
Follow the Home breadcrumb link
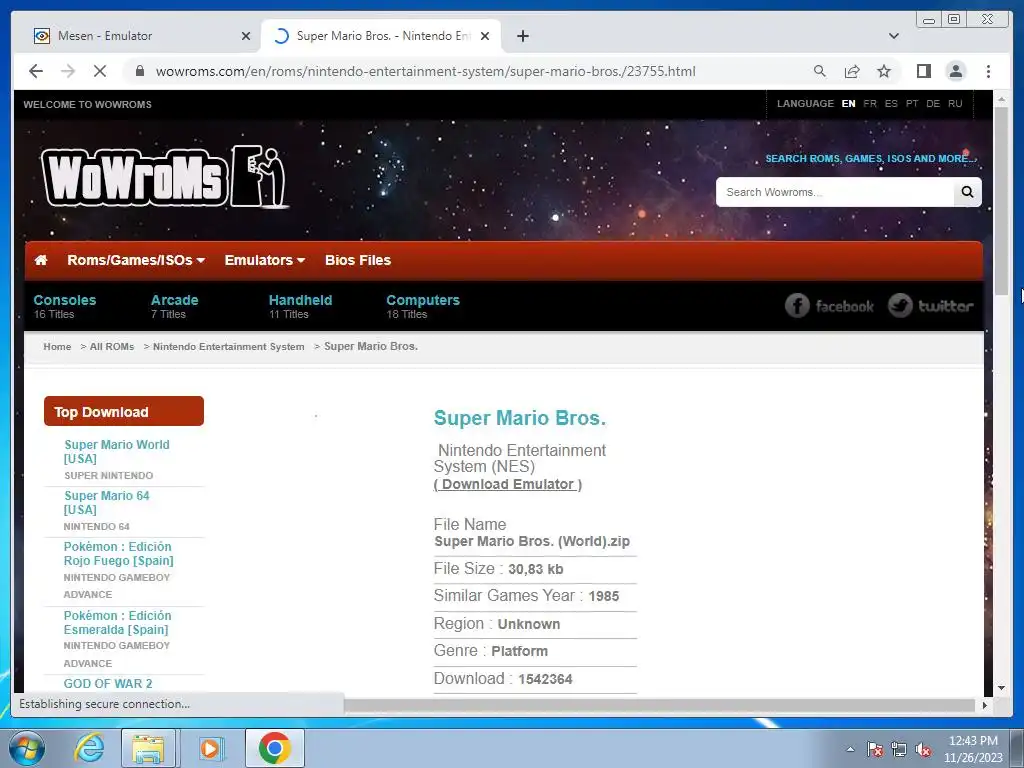point(57,347)
